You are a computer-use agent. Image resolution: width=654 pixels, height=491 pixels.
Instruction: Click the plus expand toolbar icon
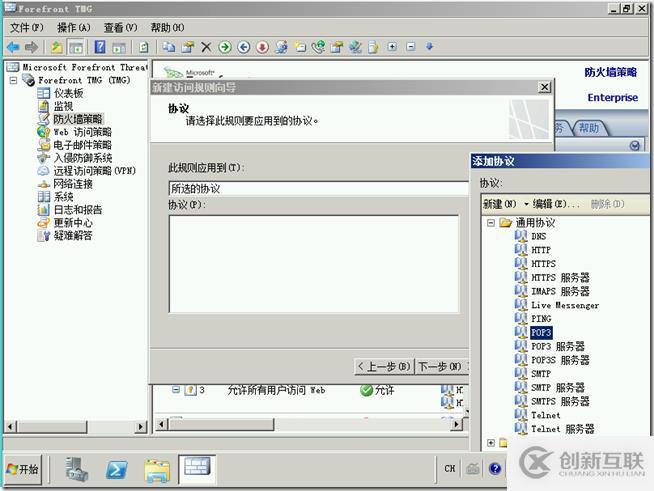[x=392, y=46]
